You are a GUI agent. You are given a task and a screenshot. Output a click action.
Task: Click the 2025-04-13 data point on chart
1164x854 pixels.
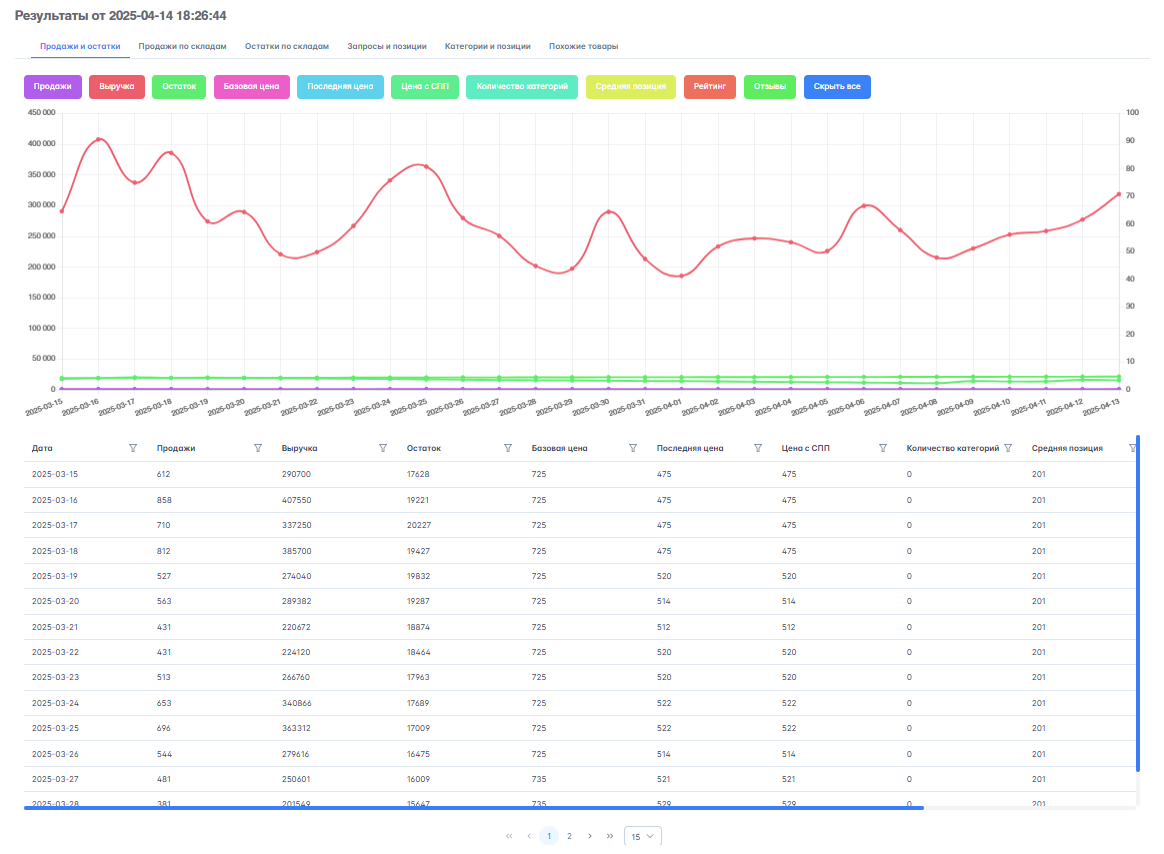[x=1118, y=194]
